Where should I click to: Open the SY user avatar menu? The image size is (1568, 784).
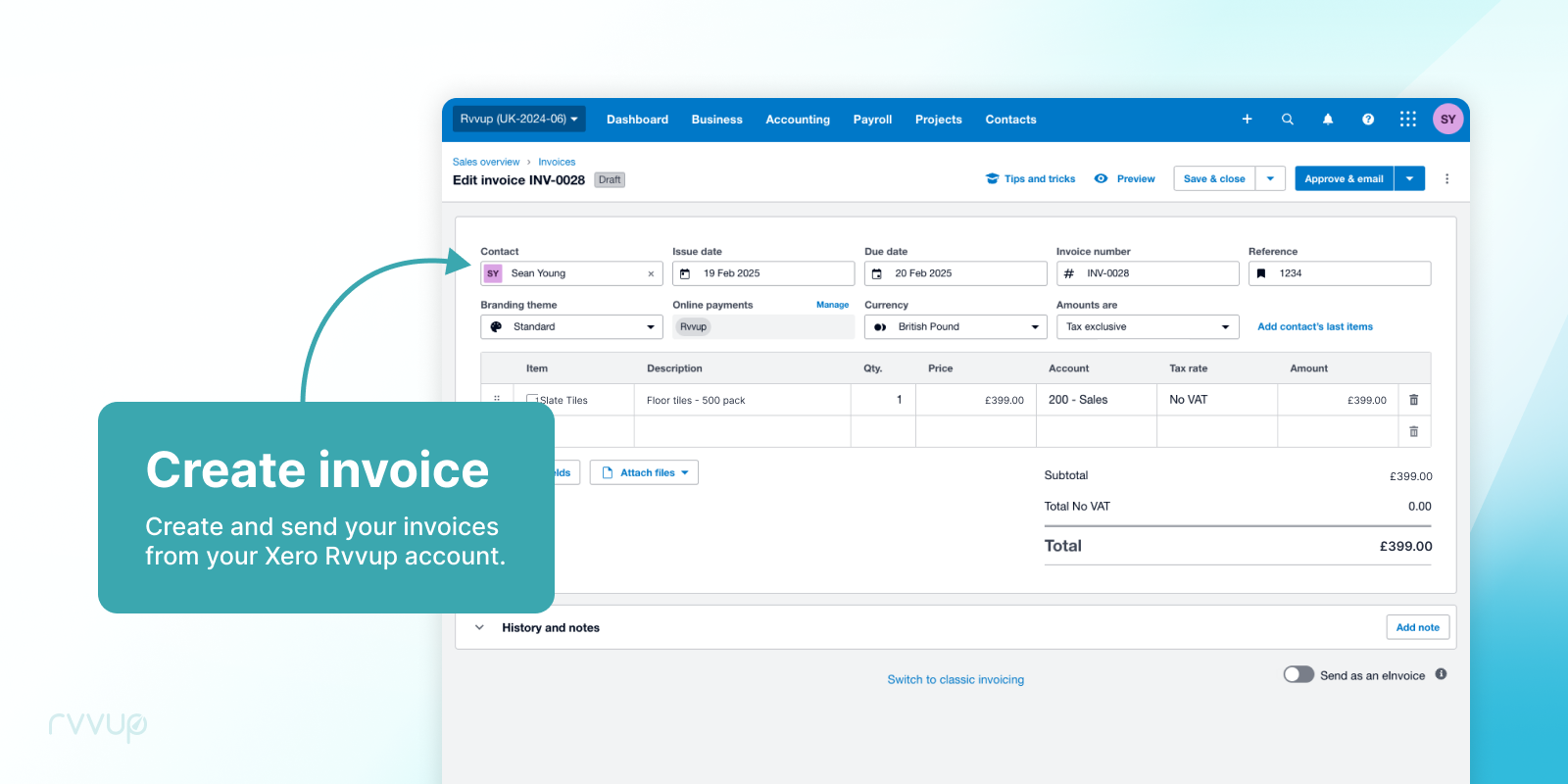(1447, 119)
